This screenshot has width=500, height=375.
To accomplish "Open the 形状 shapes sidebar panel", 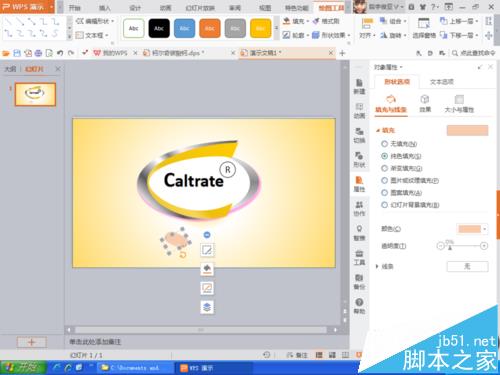I will point(359,160).
